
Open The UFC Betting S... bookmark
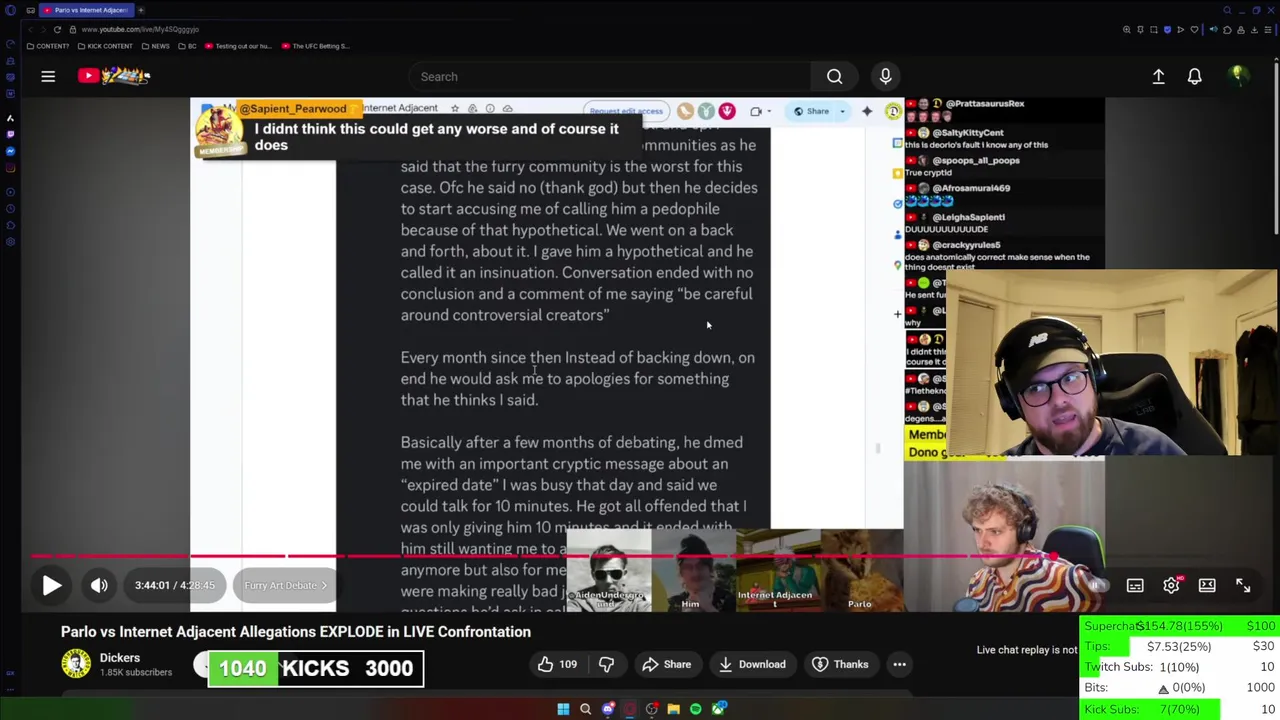coord(316,46)
